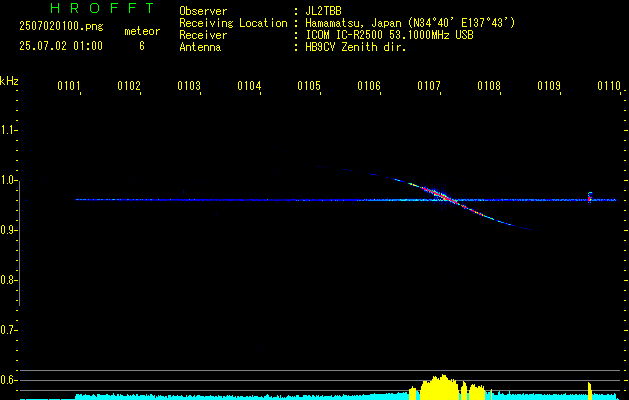
Task: Click the 0.9 frequency axis label
Action: click(x=8, y=230)
